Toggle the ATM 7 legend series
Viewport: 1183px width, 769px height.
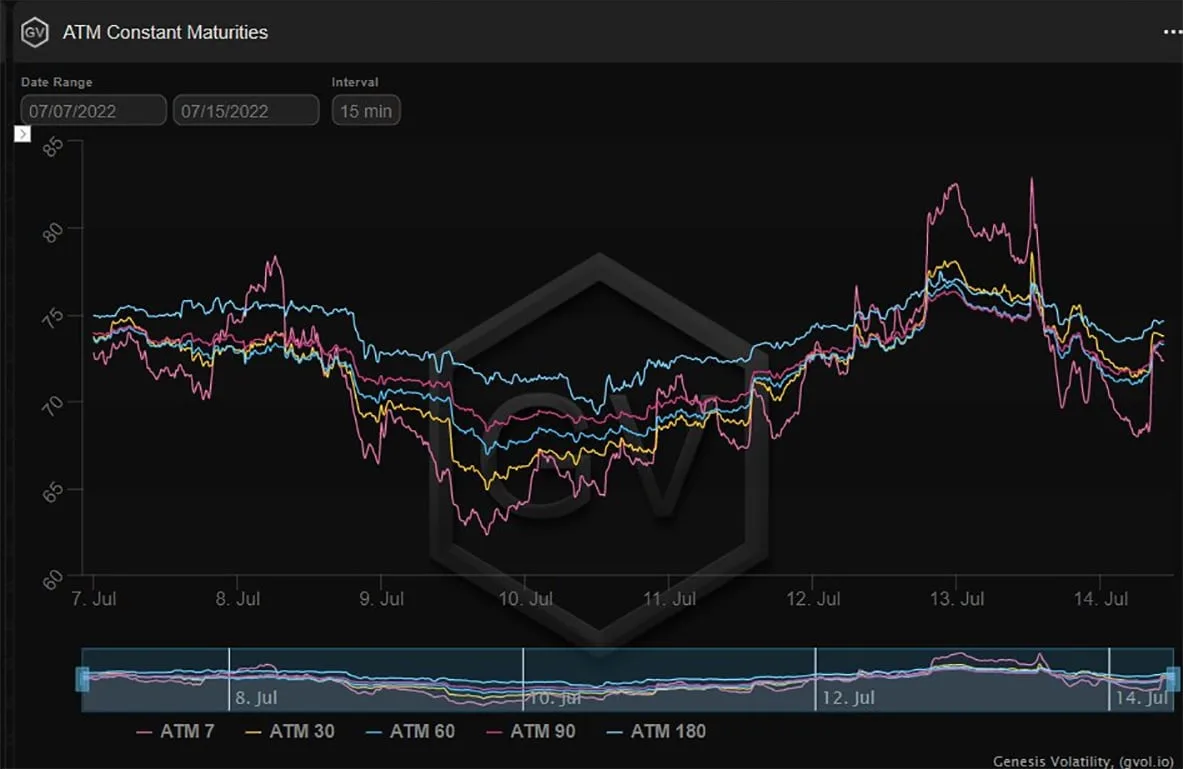[176, 731]
